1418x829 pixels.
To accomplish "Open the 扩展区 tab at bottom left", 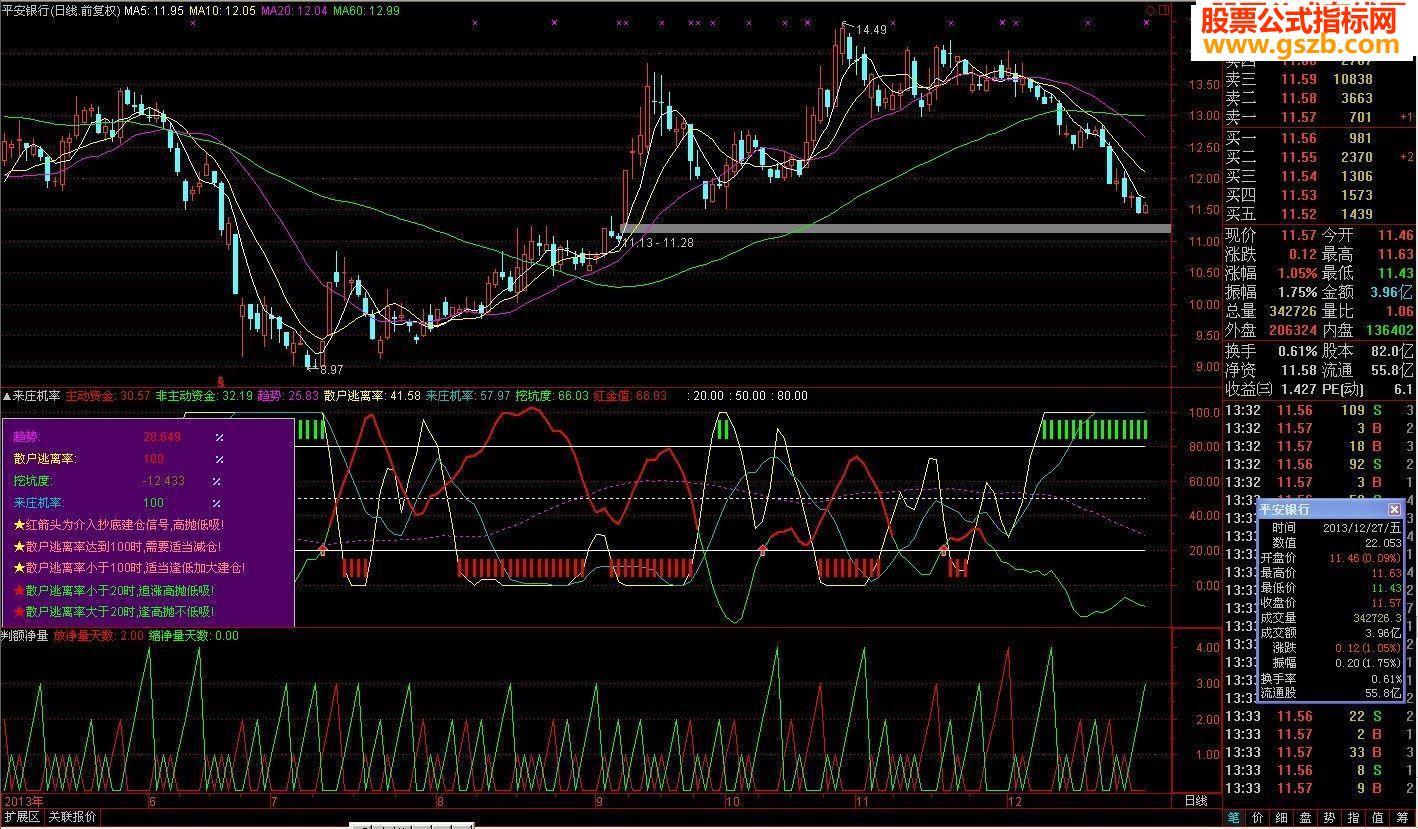I will [21, 817].
